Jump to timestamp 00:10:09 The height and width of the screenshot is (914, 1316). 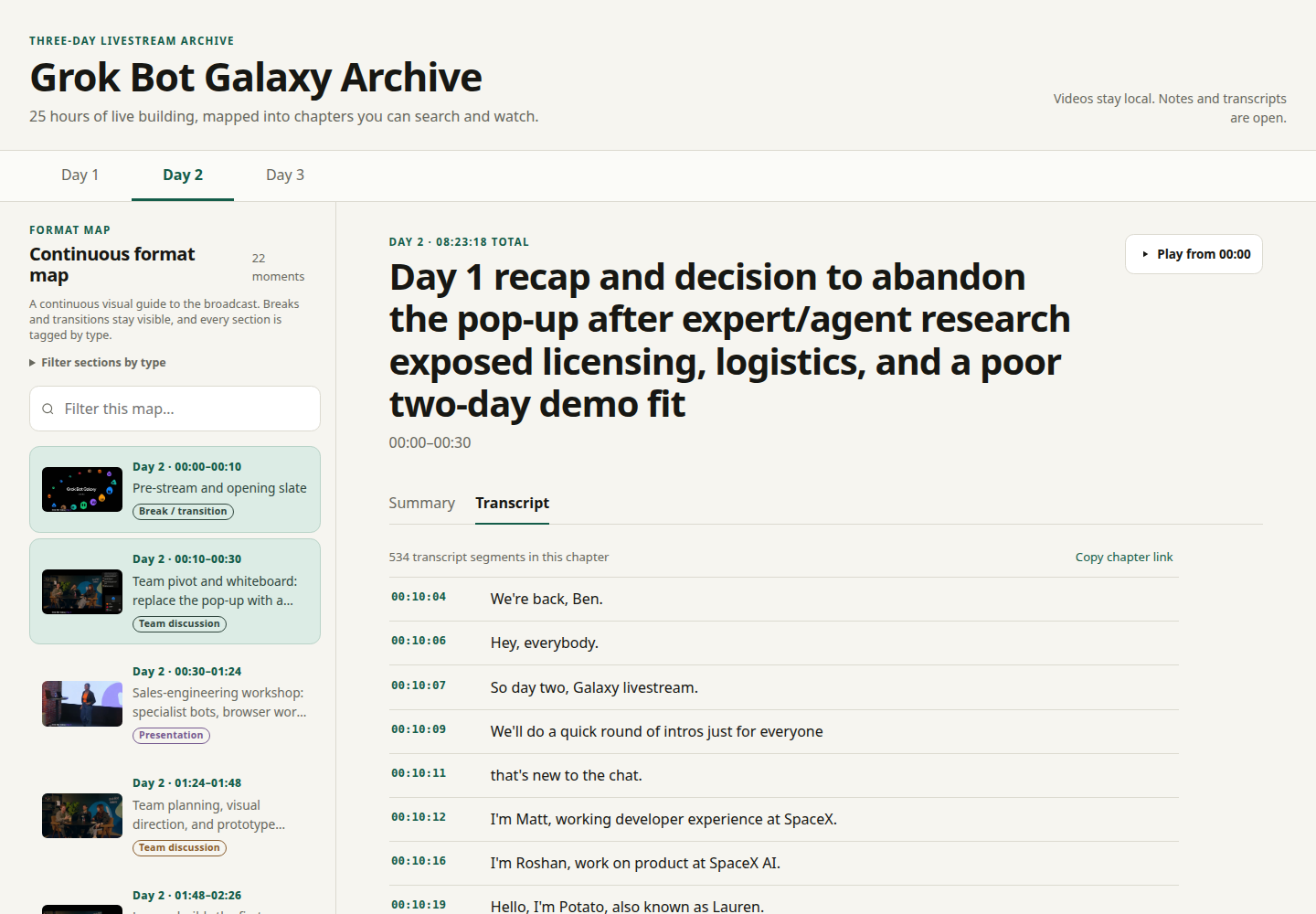(x=419, y=729)
